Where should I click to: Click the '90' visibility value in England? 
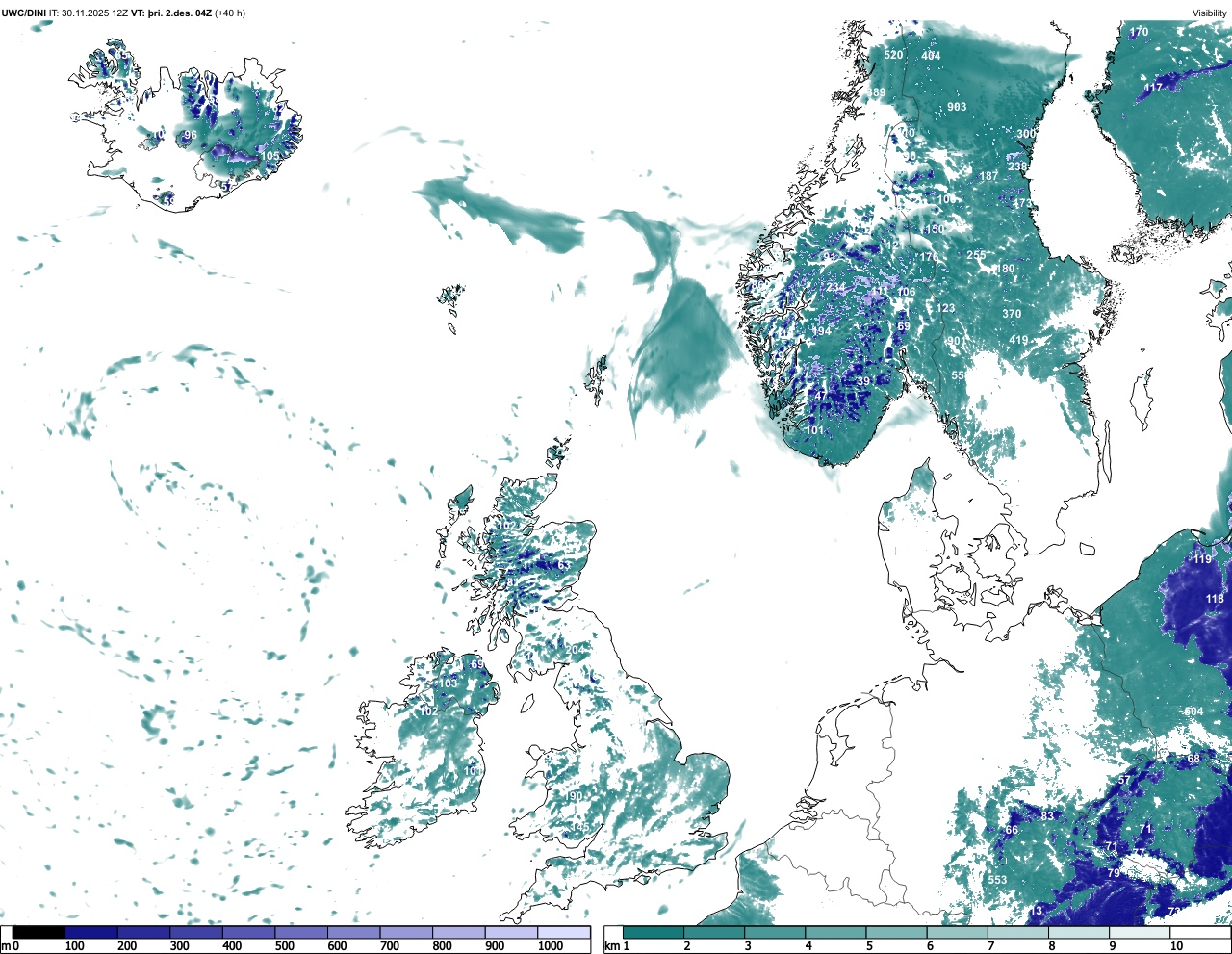pyautogui.click(x=576, y=797)
